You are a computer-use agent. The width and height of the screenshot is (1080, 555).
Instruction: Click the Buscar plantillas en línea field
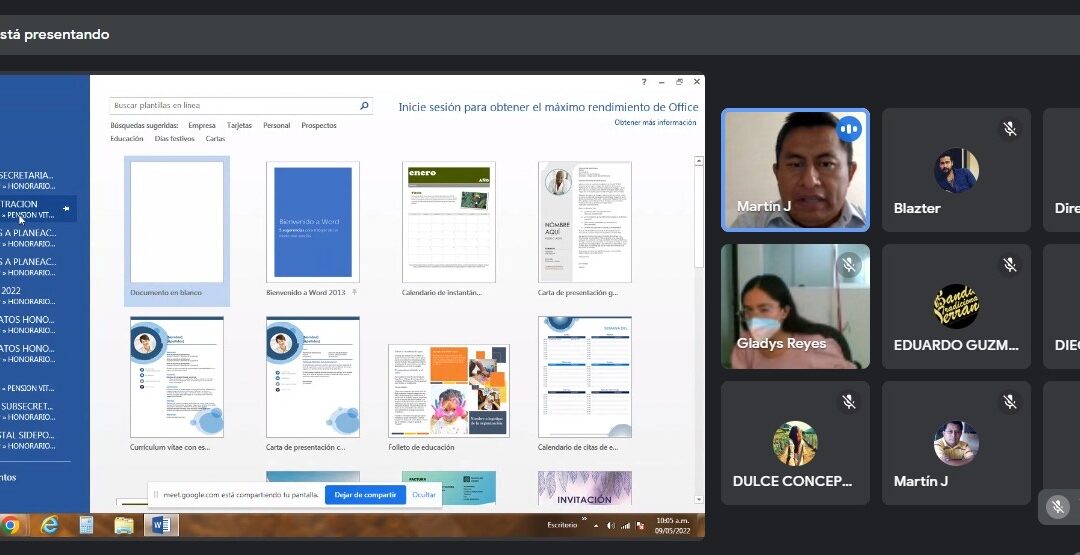click(x=234, y=105)
